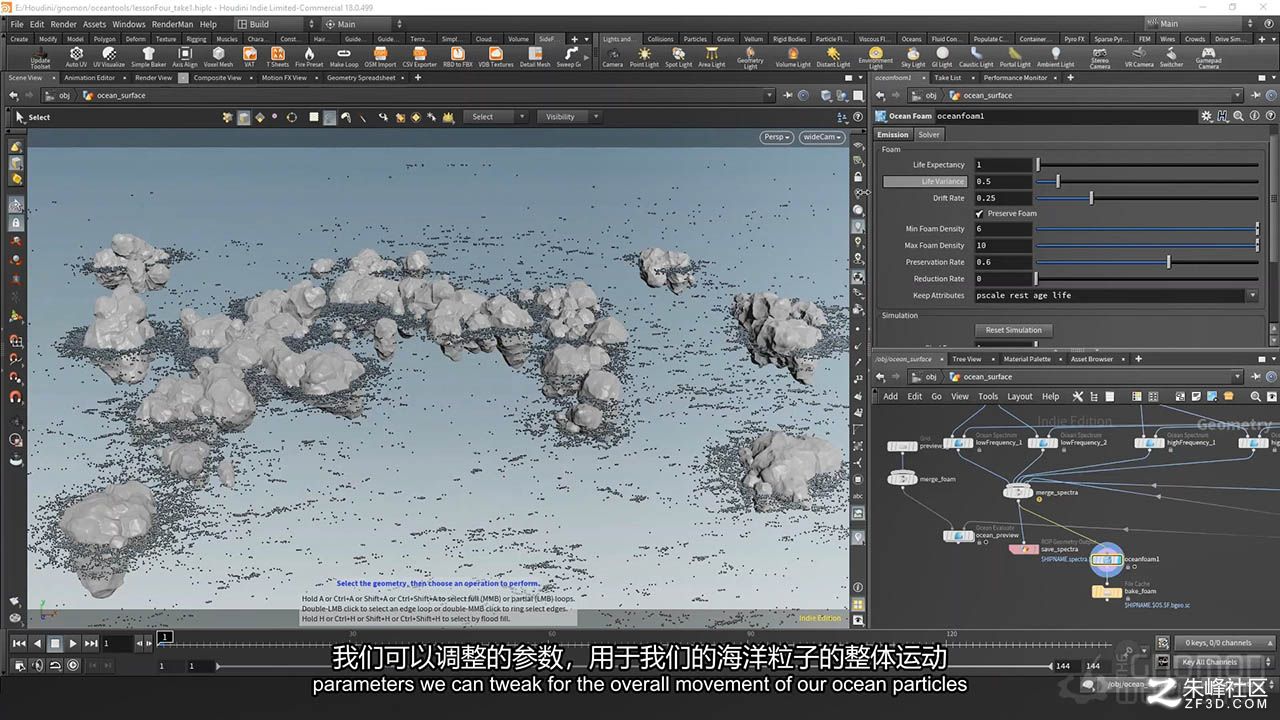The image size is (1280, 720).
Task: Open the VDB Textures shelf tool
Action: point(495,57)
